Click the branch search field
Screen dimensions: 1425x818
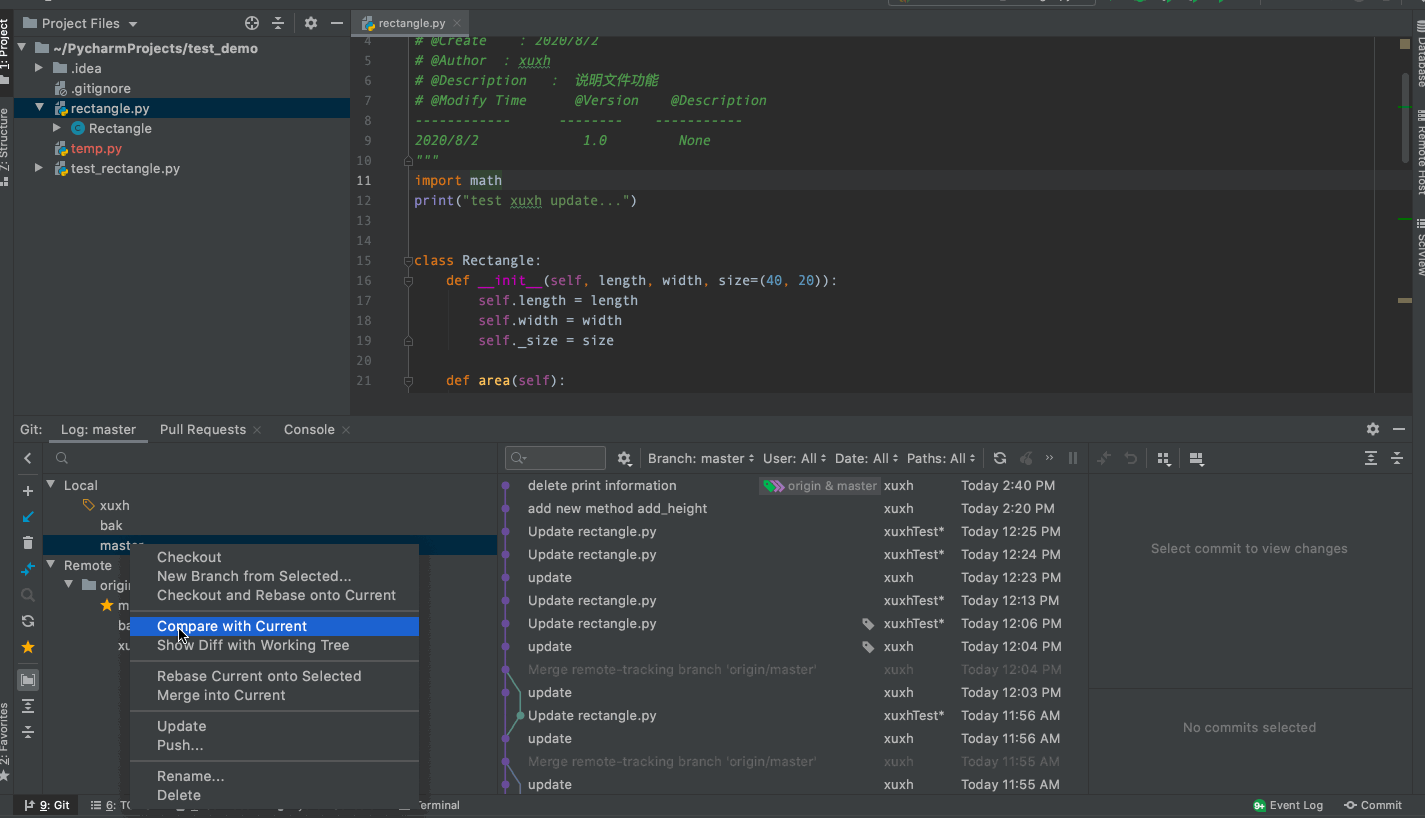(x=270, y=458)
